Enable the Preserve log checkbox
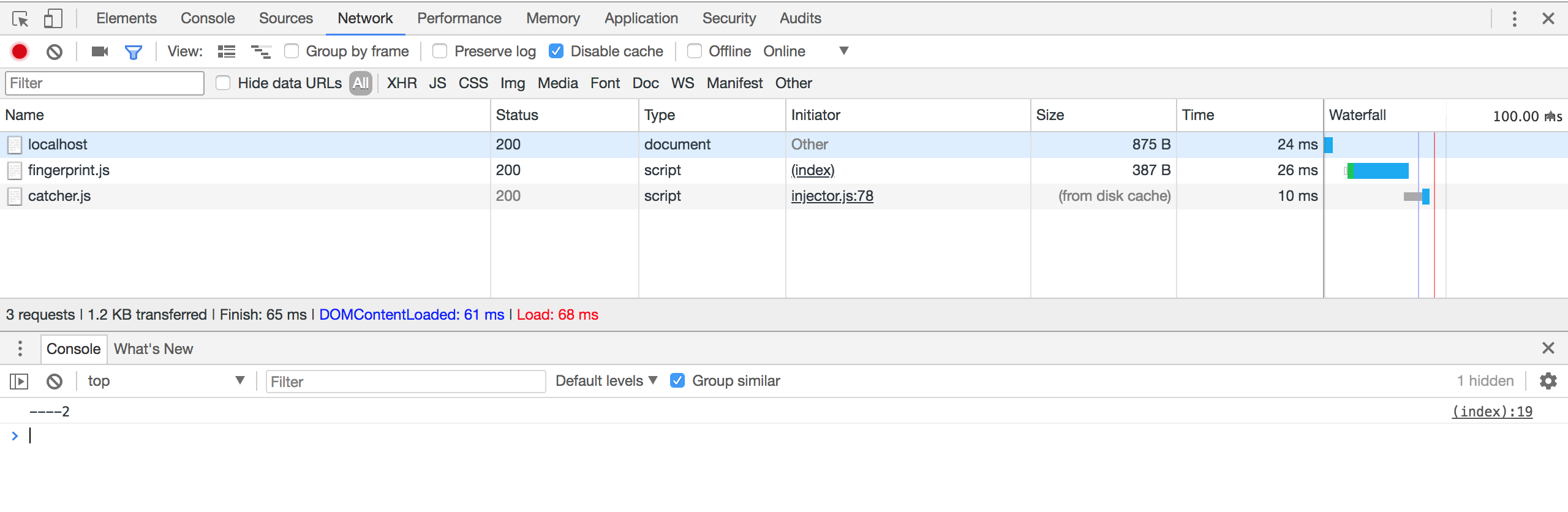Viewport: 1568px width, 512px height. pyautogui.click(x=440, y=51)
